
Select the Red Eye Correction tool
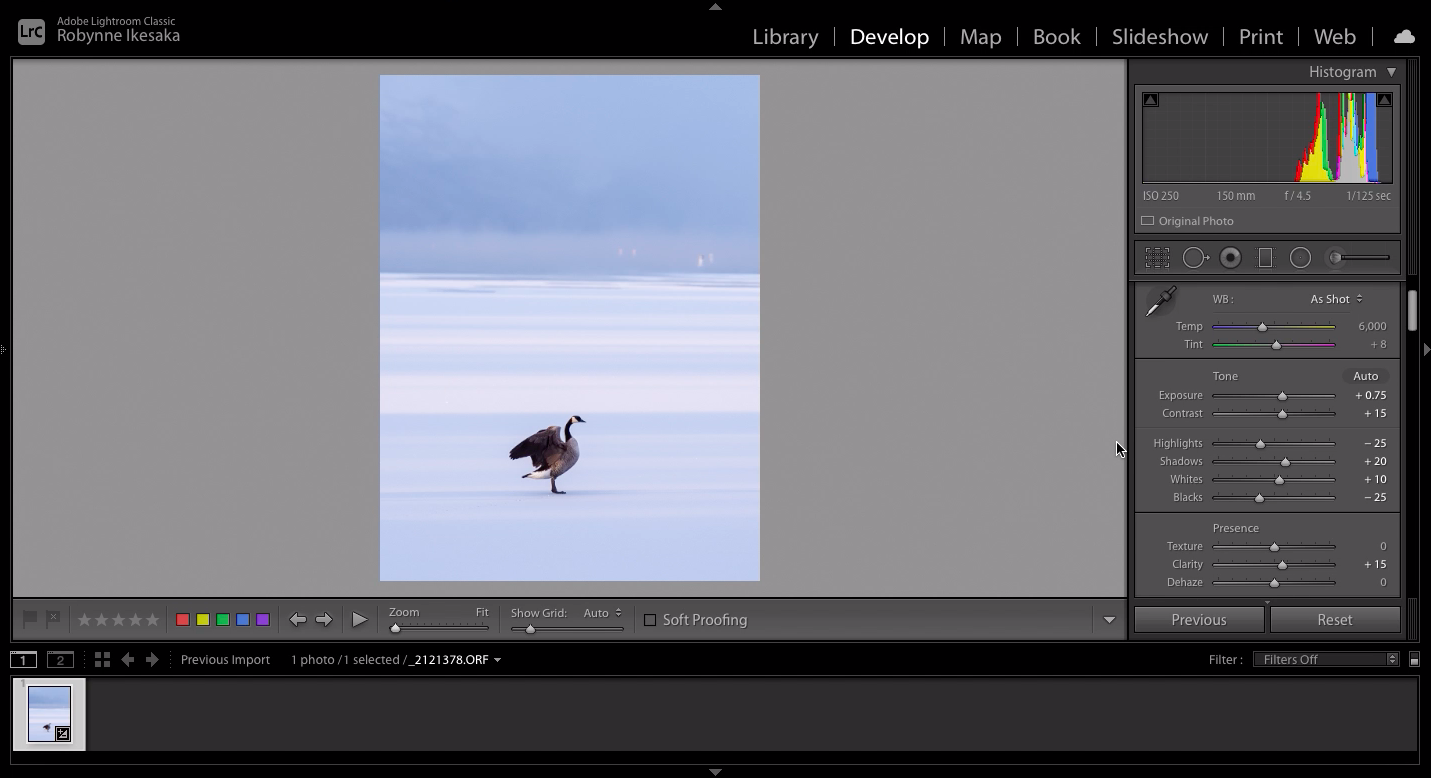tap(1230, 257)
